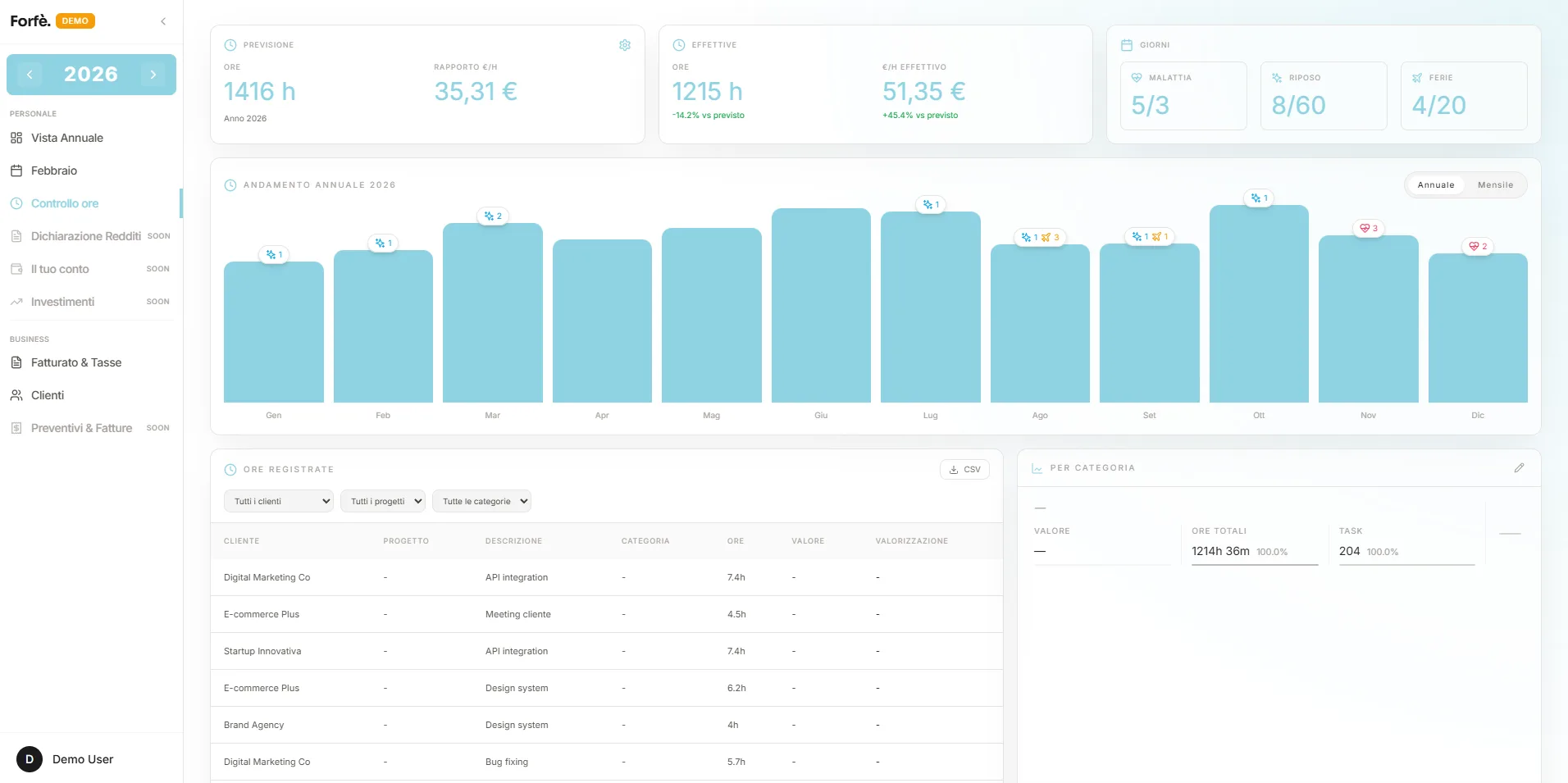This screenshot has height=783, width=1568.
Task: Switch chart to Annuale view
Action: click(1436, 185)
